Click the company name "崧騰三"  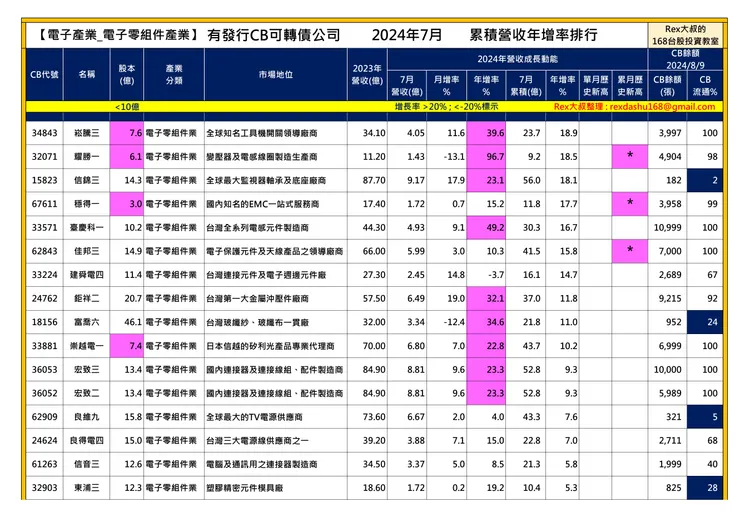87,133
